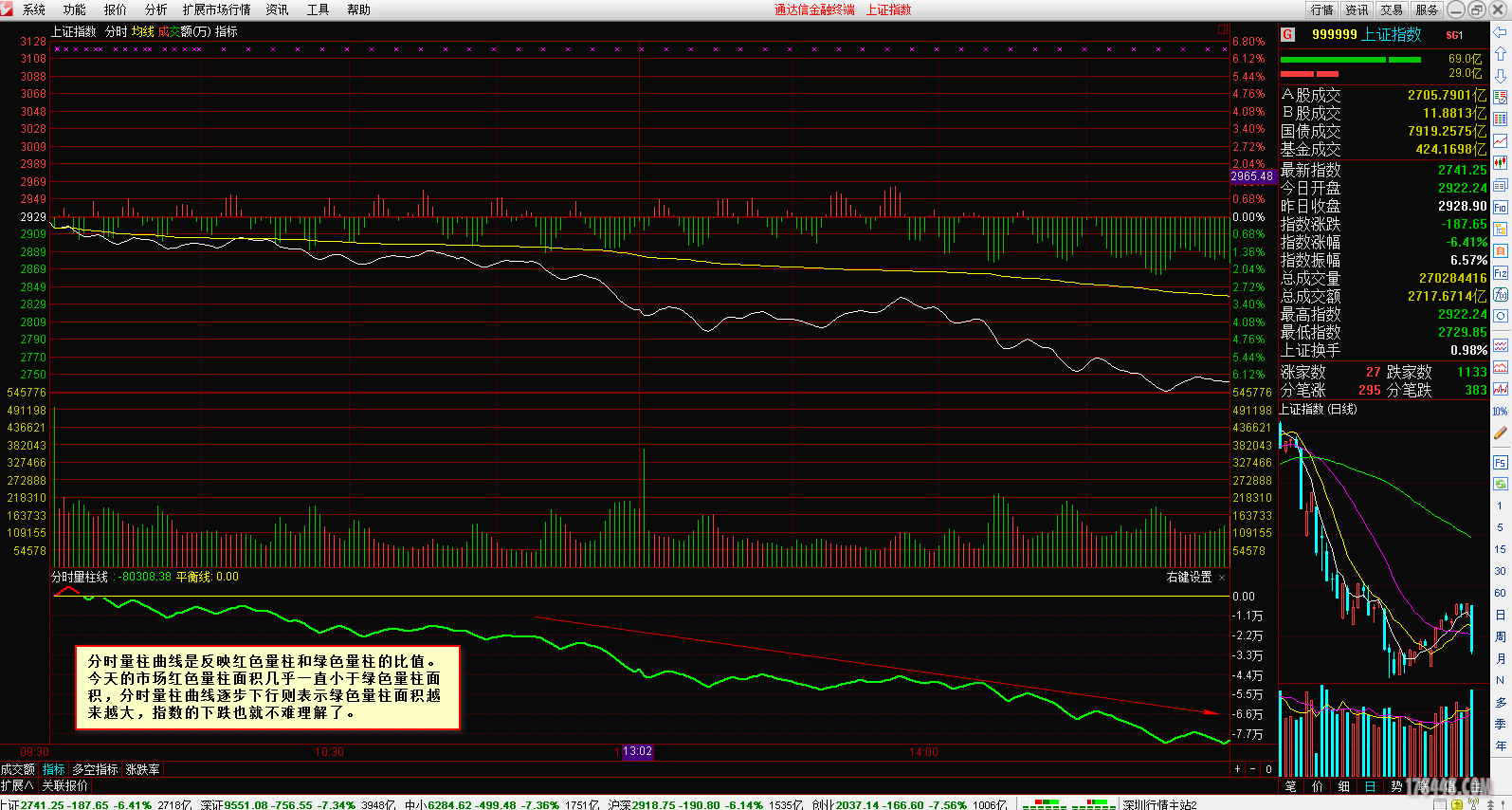Viewport: 1512px width, 810px height.
Task: Click the up arrow icon in sidebar
Action: pyautogui.click(x=1501, y=54)
